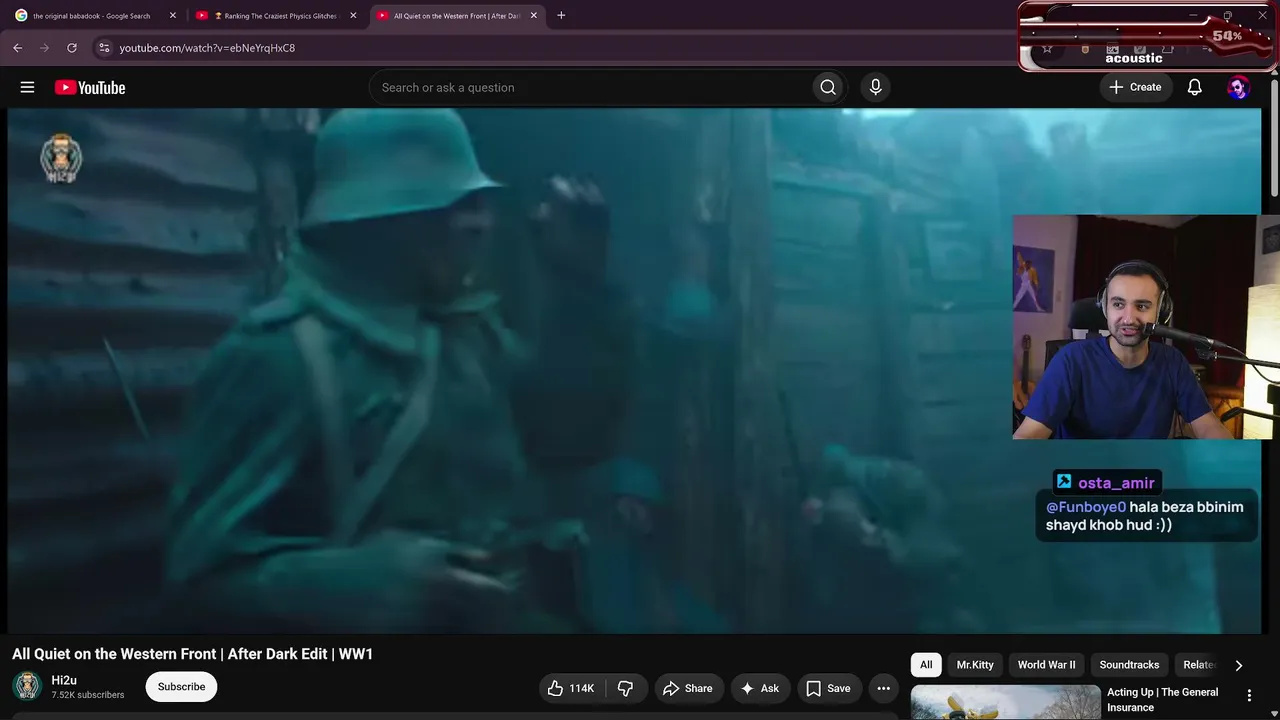The image size is (1280, 720).
Task: Filter recommendations by World War II
Action: pyautogui.click(x=1046, y=665)
